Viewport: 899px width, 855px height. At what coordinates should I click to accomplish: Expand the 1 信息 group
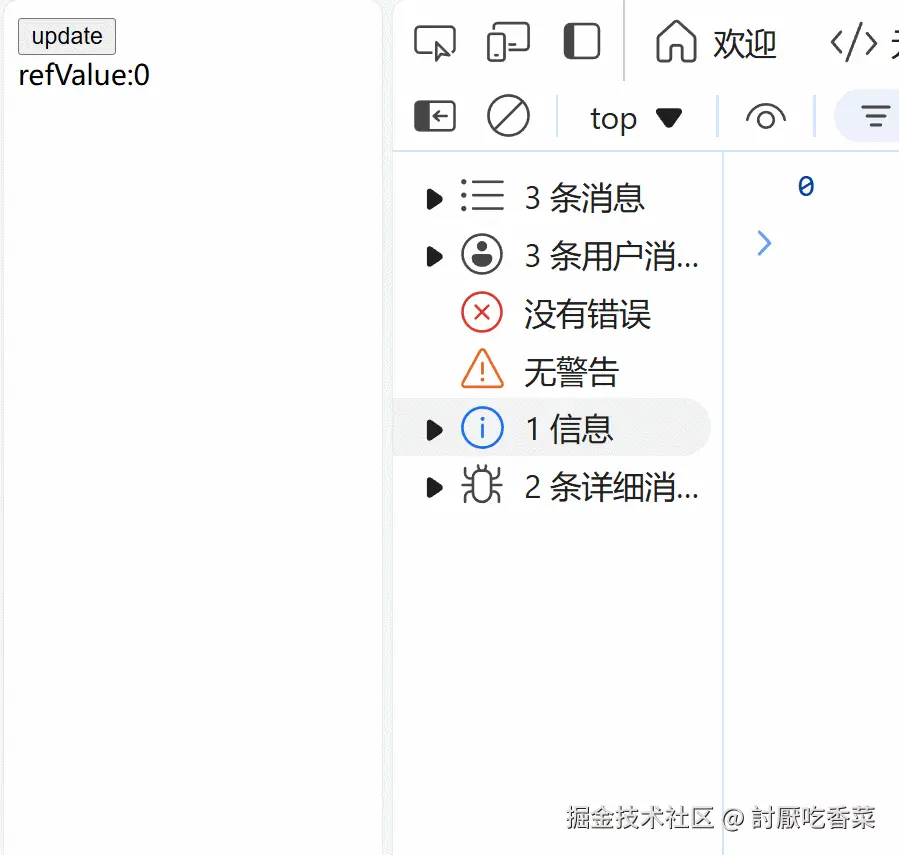coord(435,430)
